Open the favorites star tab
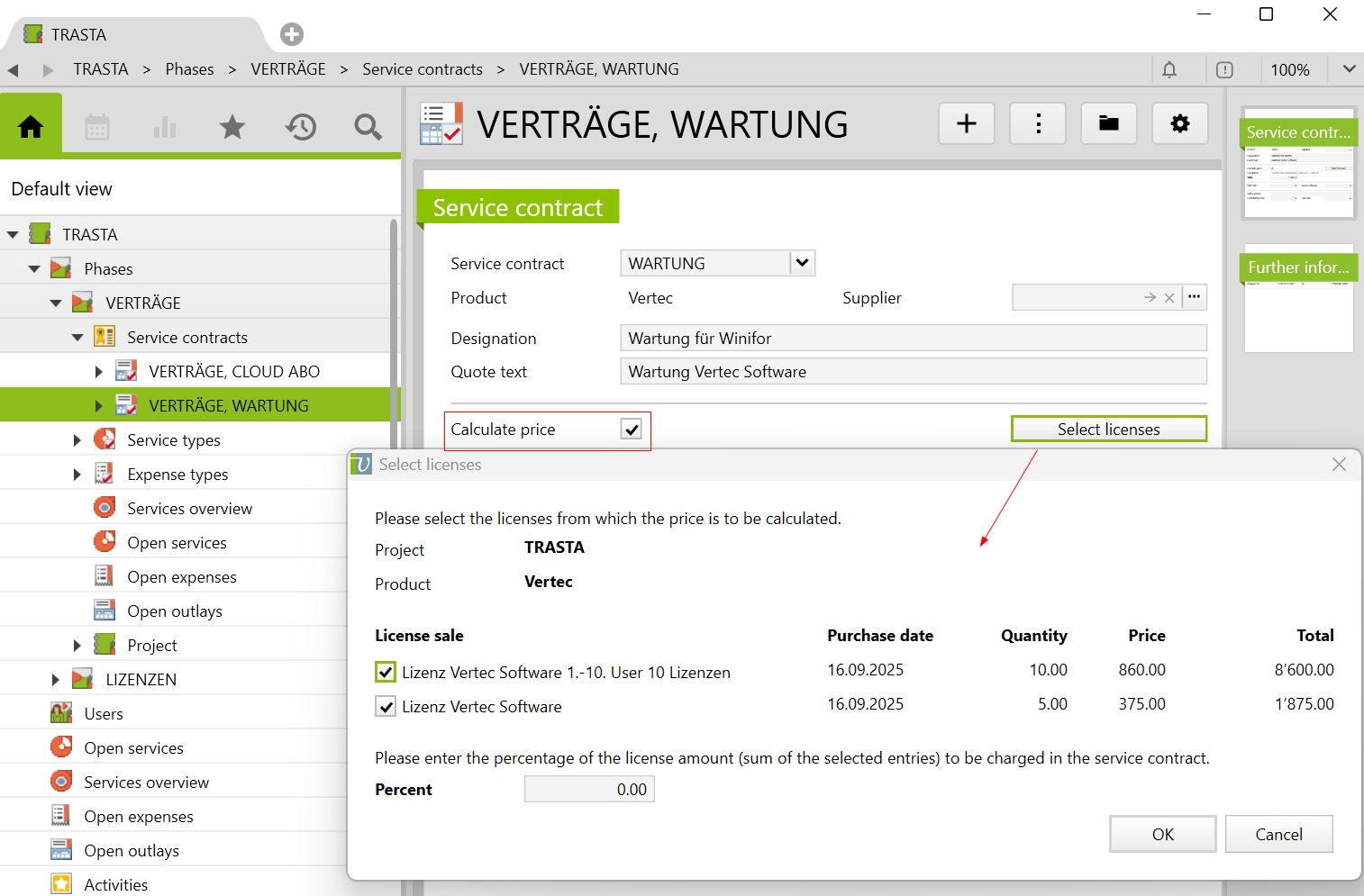The width and height of the screenshot is (1364, 896). pyautogui.click(x=232, y=127)
